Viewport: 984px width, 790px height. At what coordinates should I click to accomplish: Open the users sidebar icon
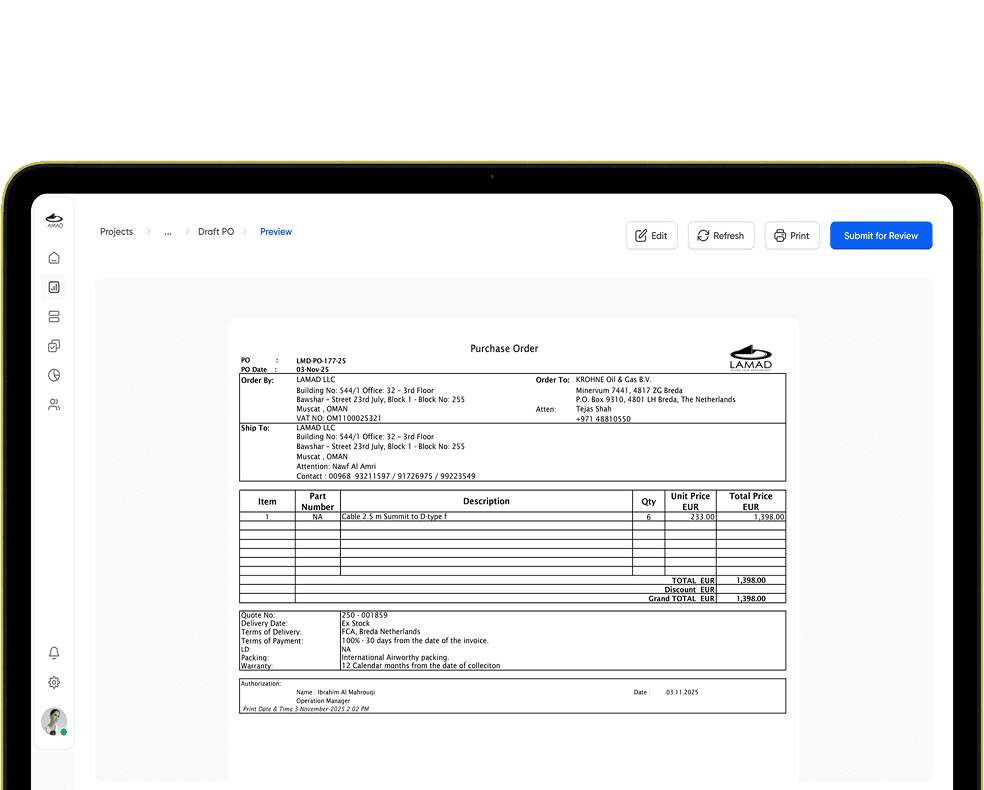point(54,405)
